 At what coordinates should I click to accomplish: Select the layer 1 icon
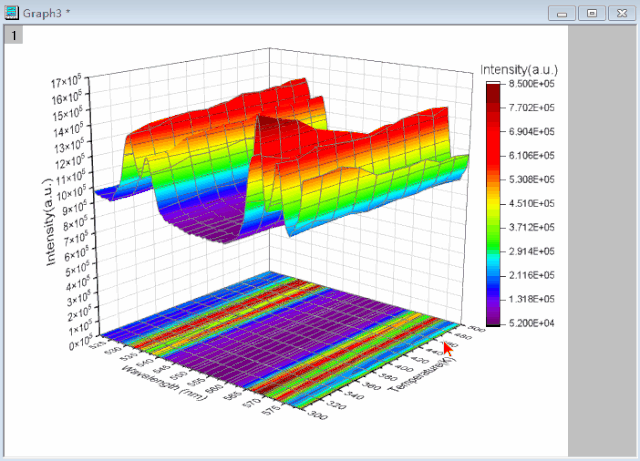click(x=14, y=35)
